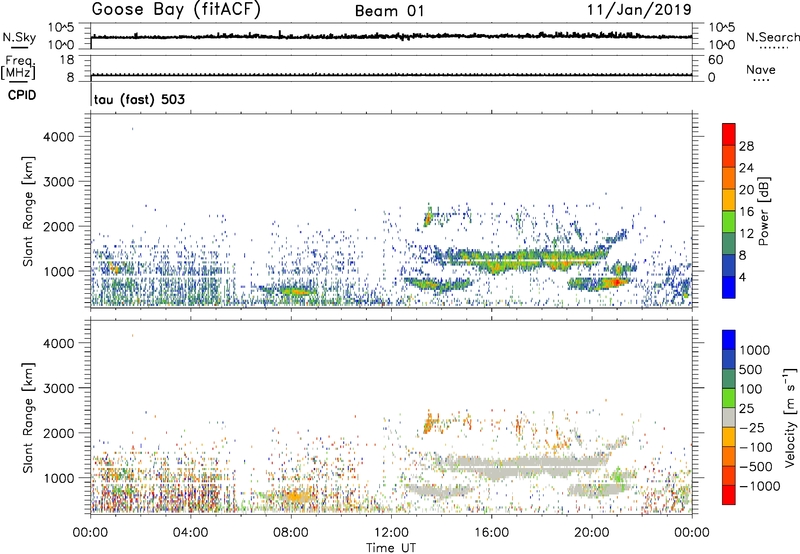Click the 'Goose Bay (fitACF)' plot title
The width and height of the screenshot is (800, 554).
click(x=176, y=10)
